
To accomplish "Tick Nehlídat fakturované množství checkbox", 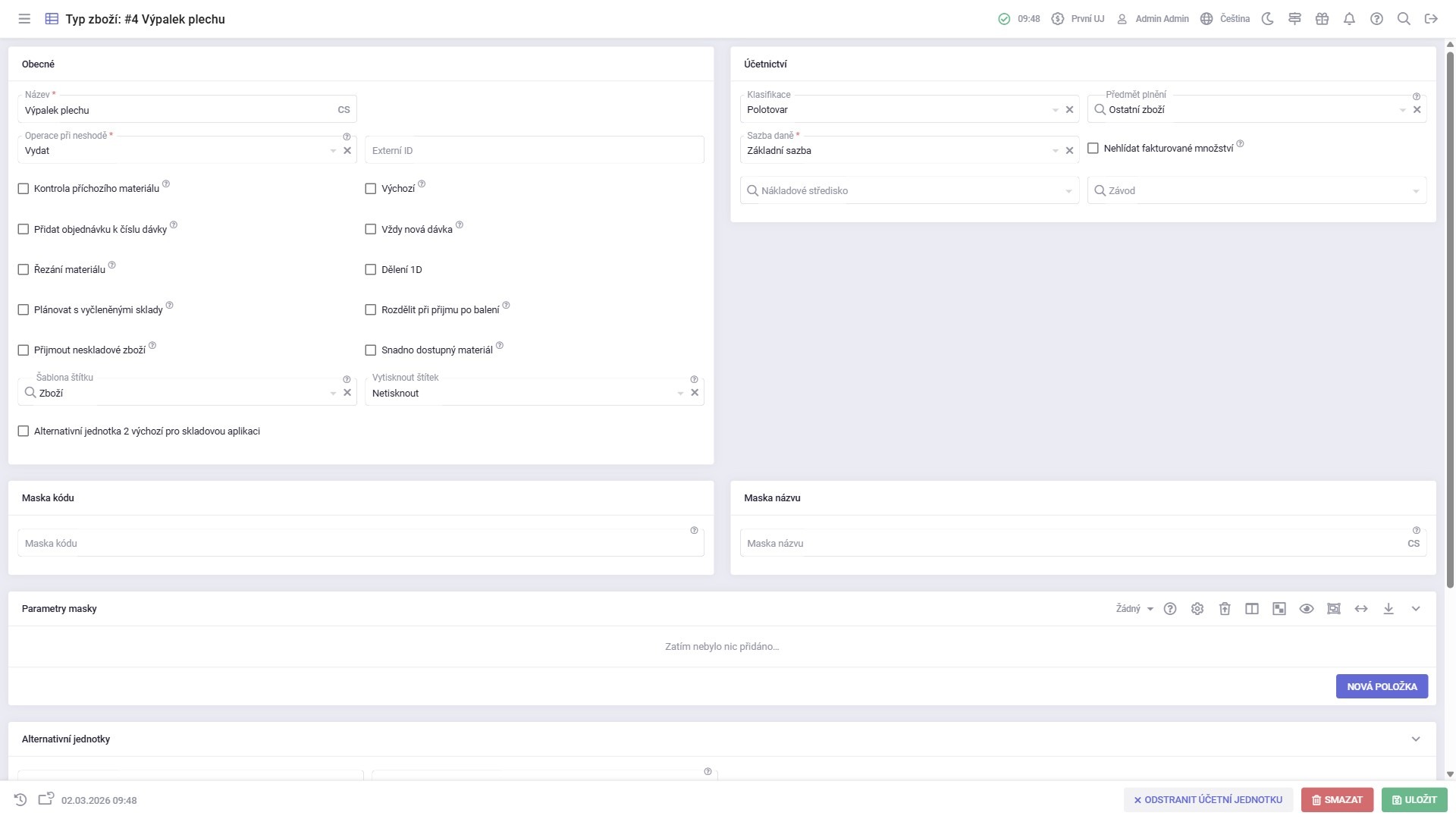I will coord(1093,149).
